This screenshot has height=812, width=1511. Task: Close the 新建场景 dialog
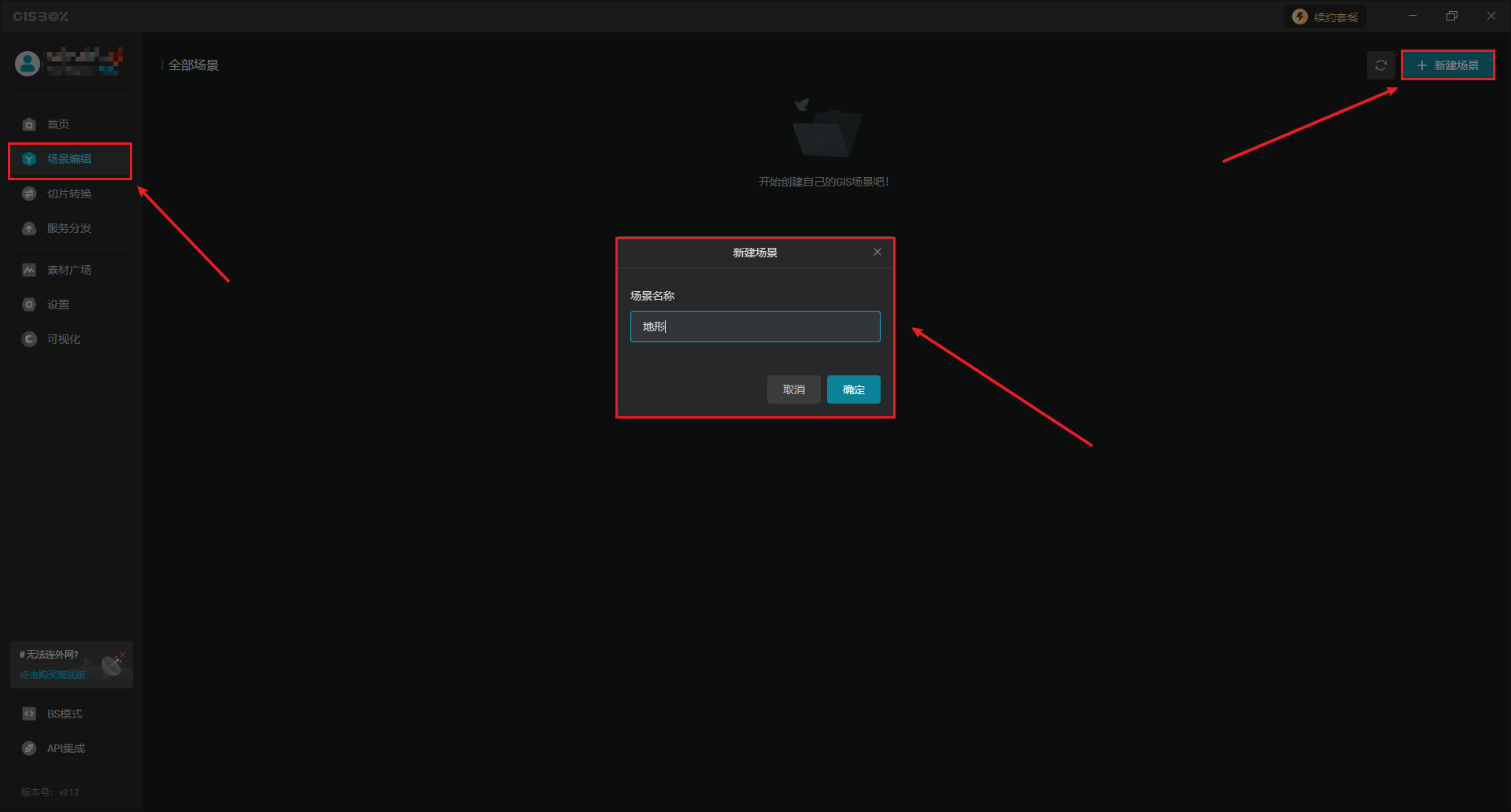point(877,252)
